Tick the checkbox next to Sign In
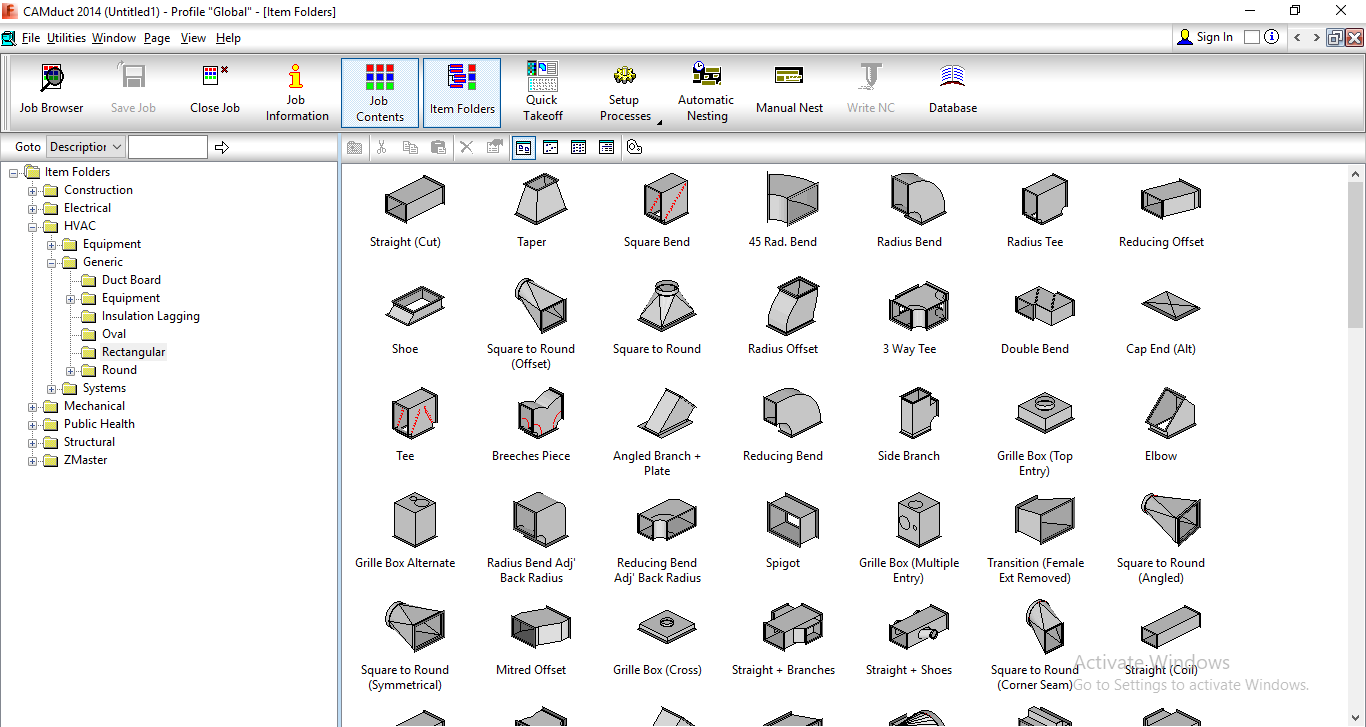This screenshot has height=727, width=1366. coord(1252,37)
